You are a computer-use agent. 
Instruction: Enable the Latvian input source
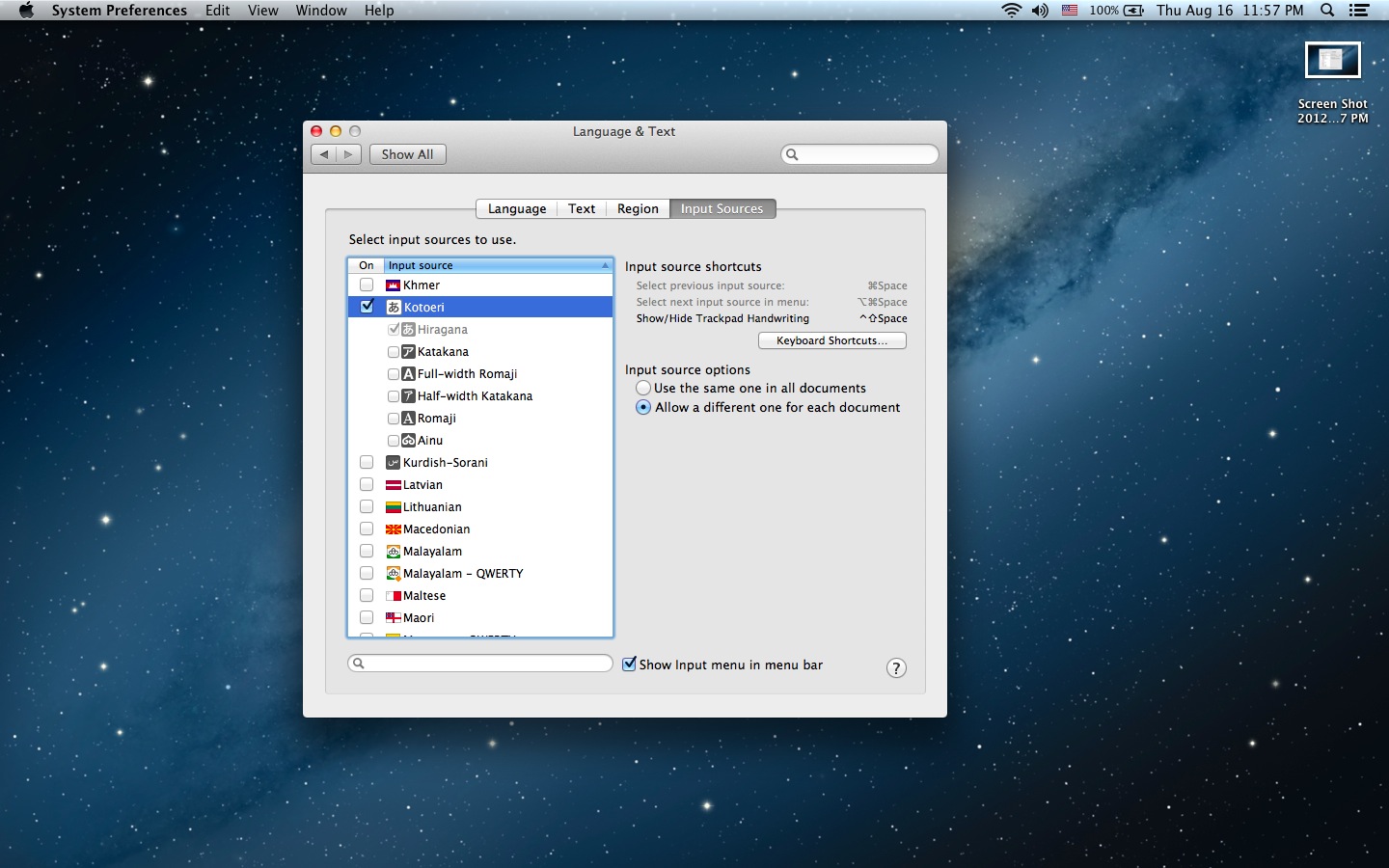[x=367, y=485]
